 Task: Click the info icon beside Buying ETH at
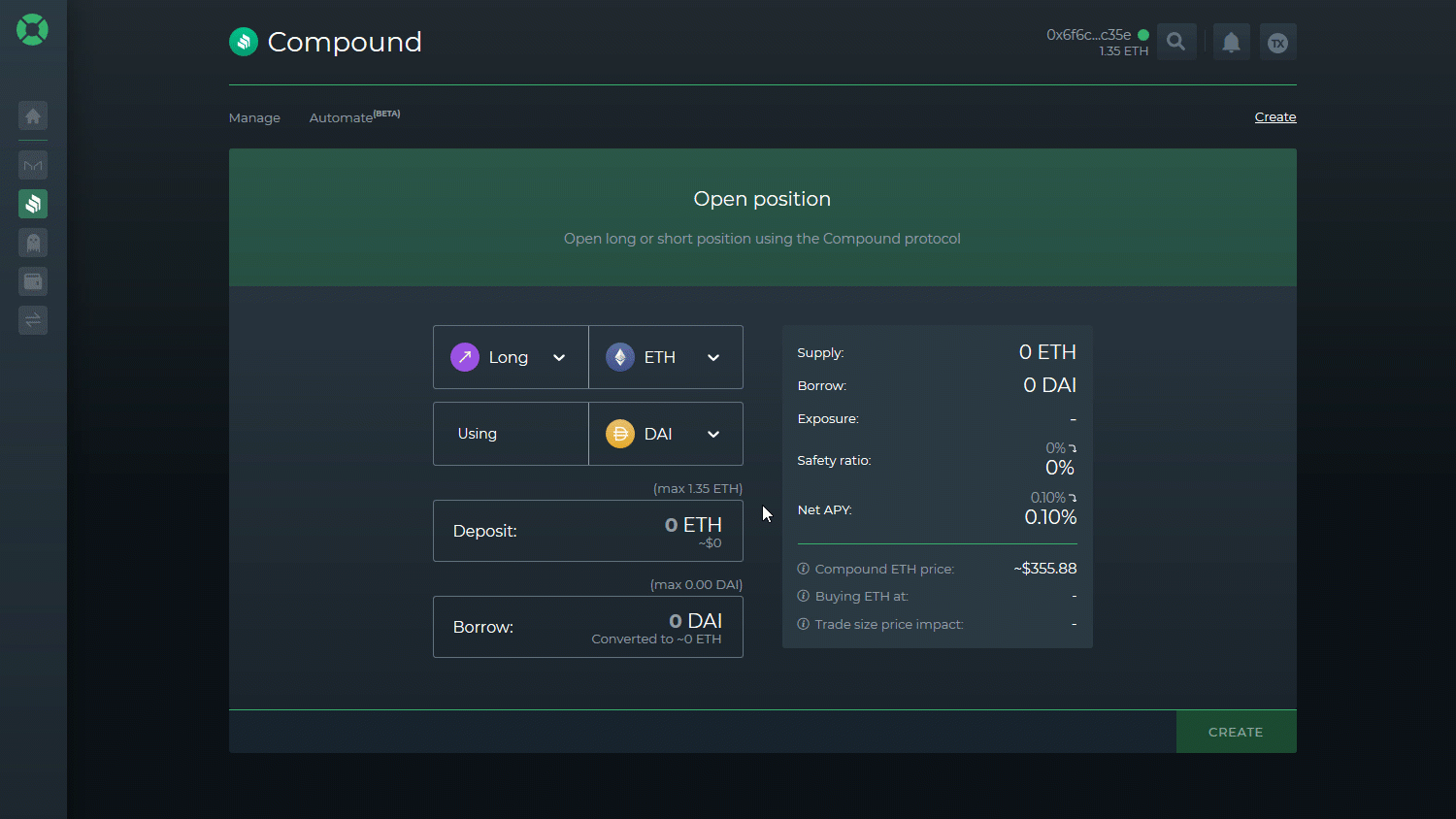tap(804, 596)
